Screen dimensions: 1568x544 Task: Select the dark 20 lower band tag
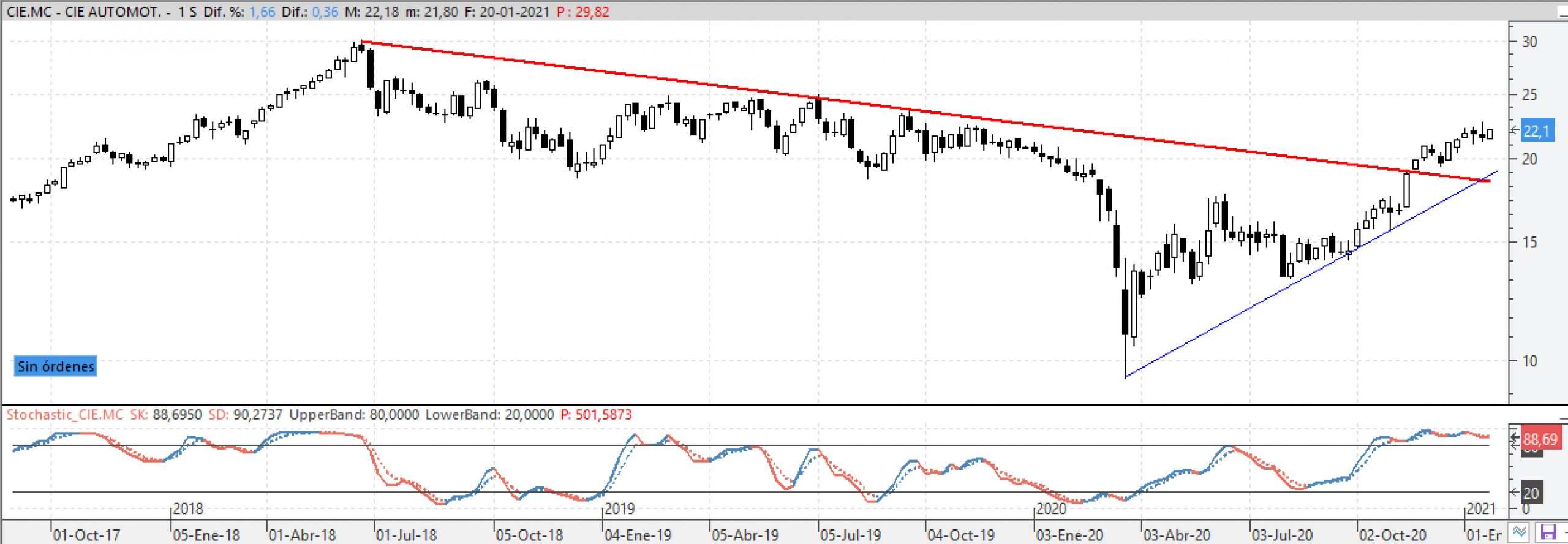point(1531,493)
